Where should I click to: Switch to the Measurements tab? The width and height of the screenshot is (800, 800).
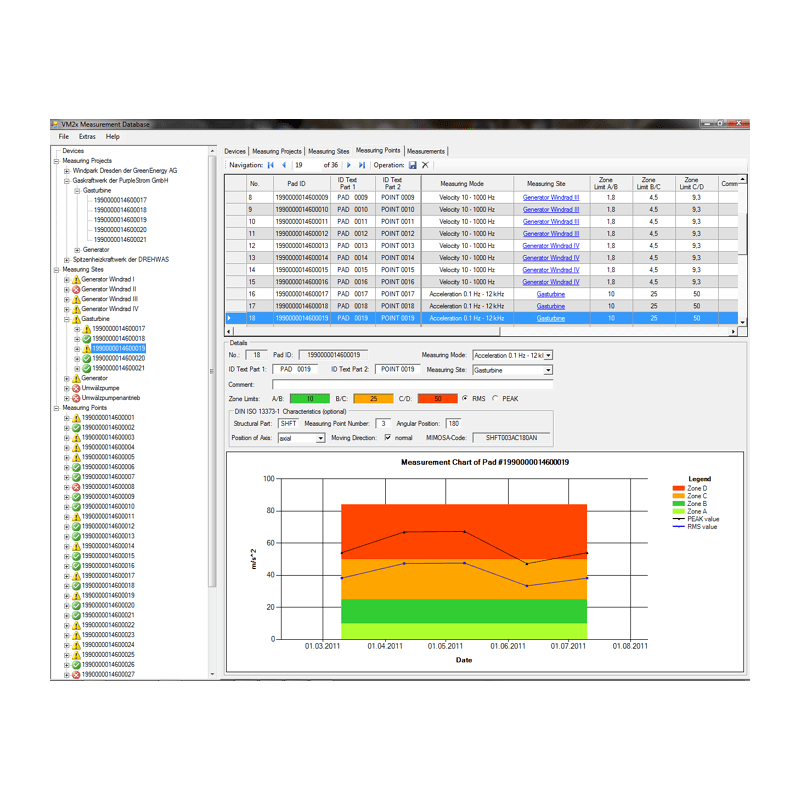click(426, 151)
